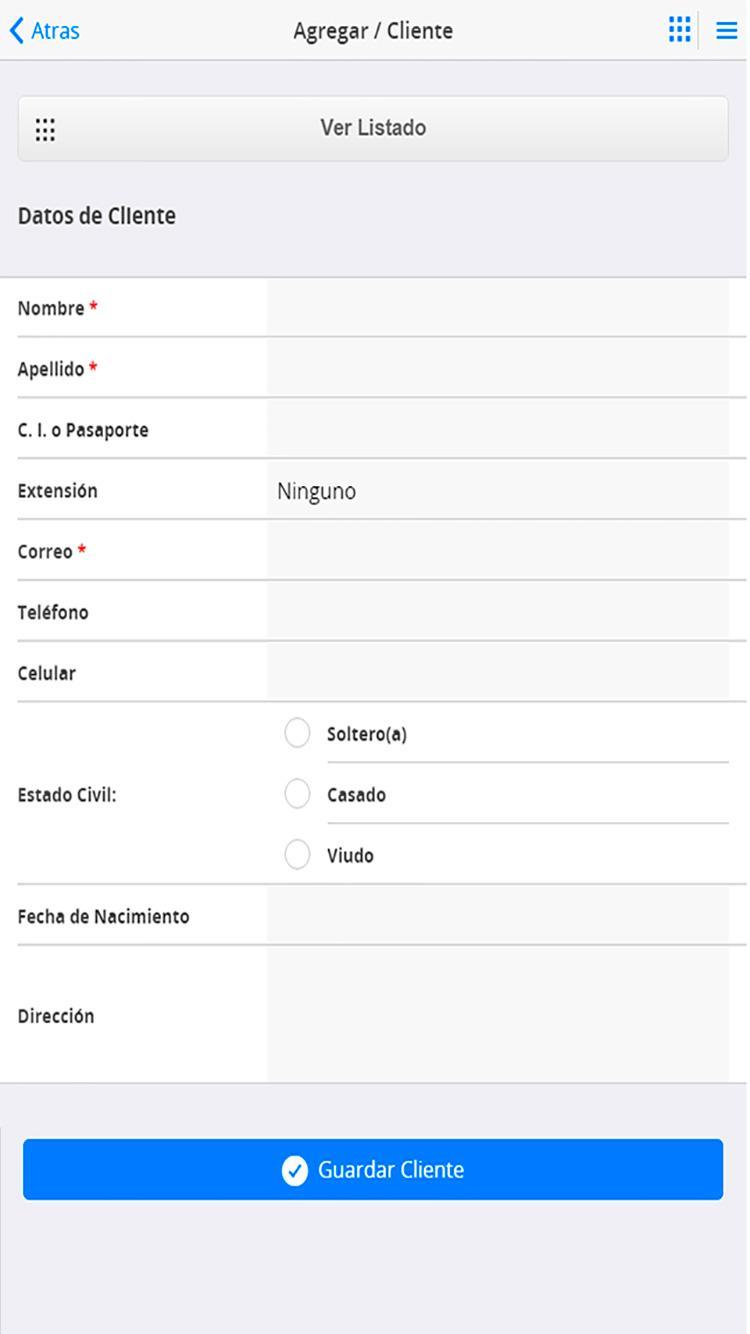Click the Correo input field
Image resolution: width=750 pixels, height=1334 pixels.
pyautogui.click(x=498, y=551)
